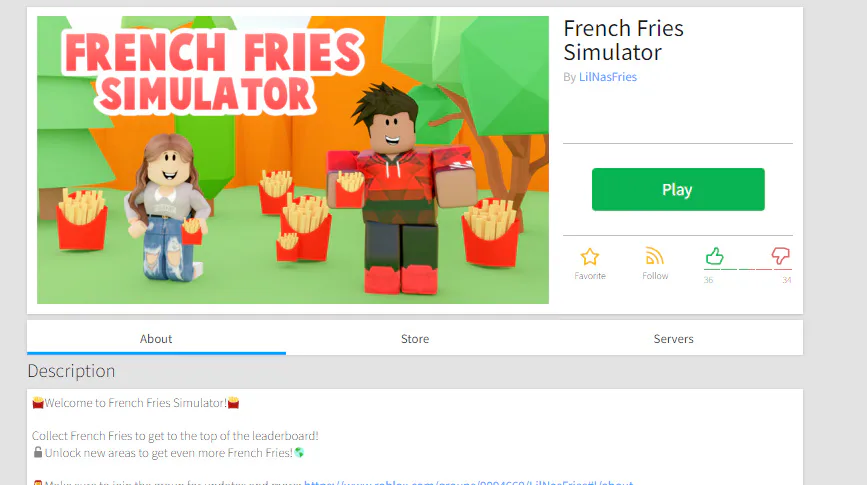Click the Follow label under feed icon
This screenshot has height=485, width=867.
[x=655, y=275]
